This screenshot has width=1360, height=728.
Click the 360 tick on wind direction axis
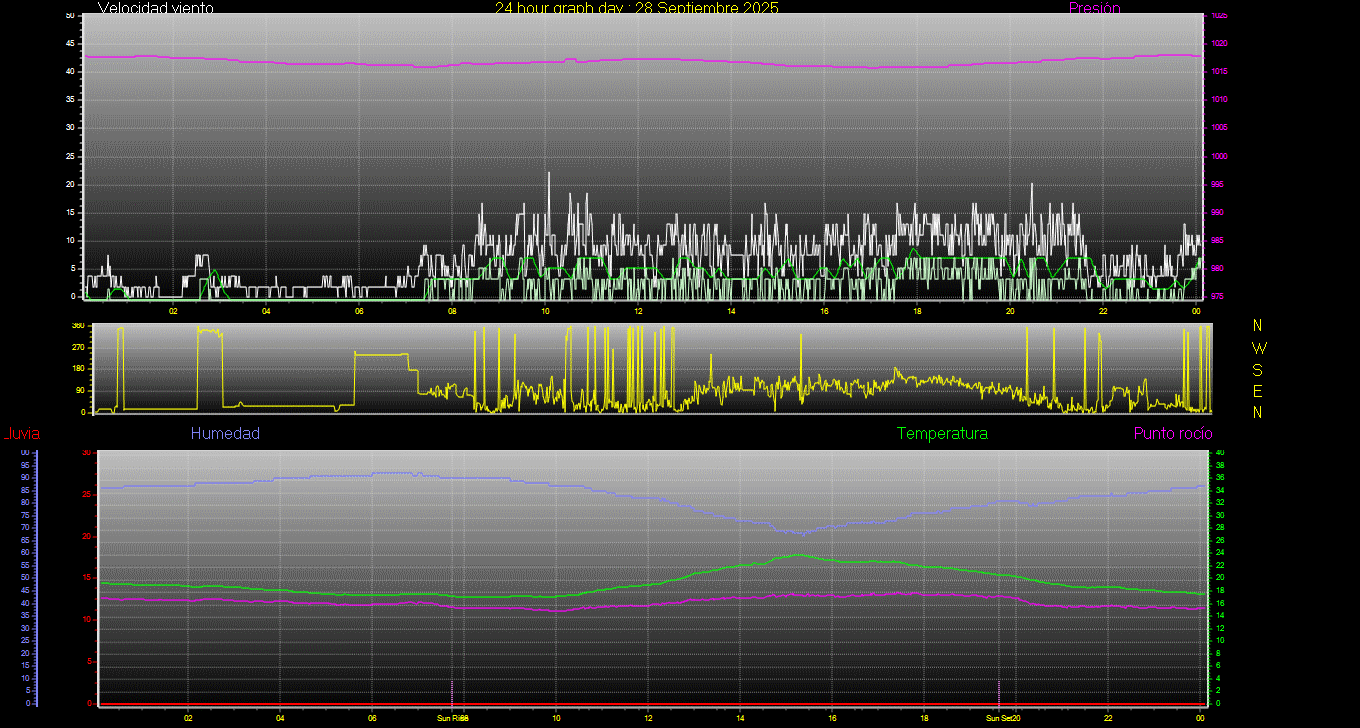(x=77, y=326)
